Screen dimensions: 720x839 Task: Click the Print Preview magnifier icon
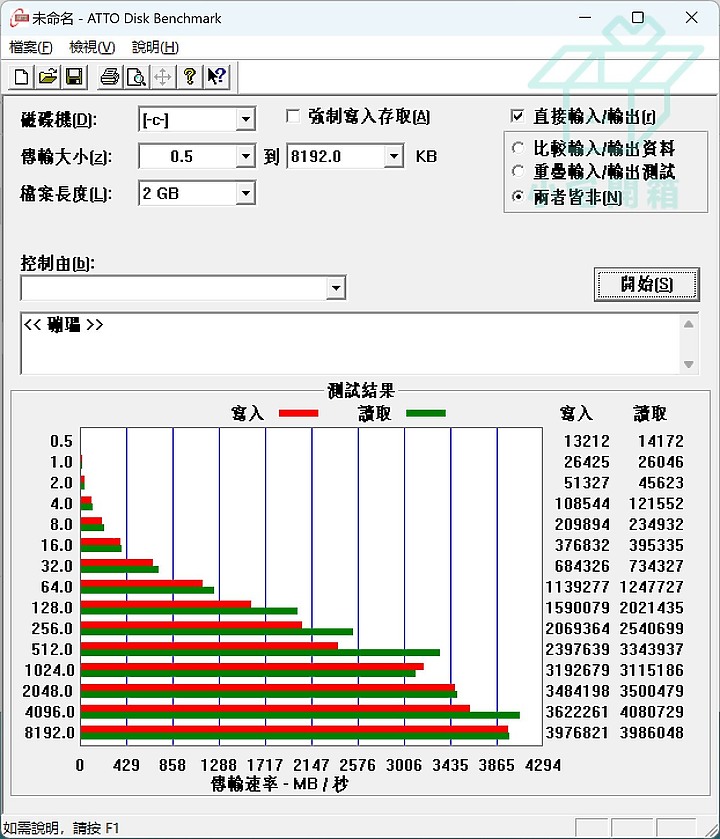click(x=136, y=77)
